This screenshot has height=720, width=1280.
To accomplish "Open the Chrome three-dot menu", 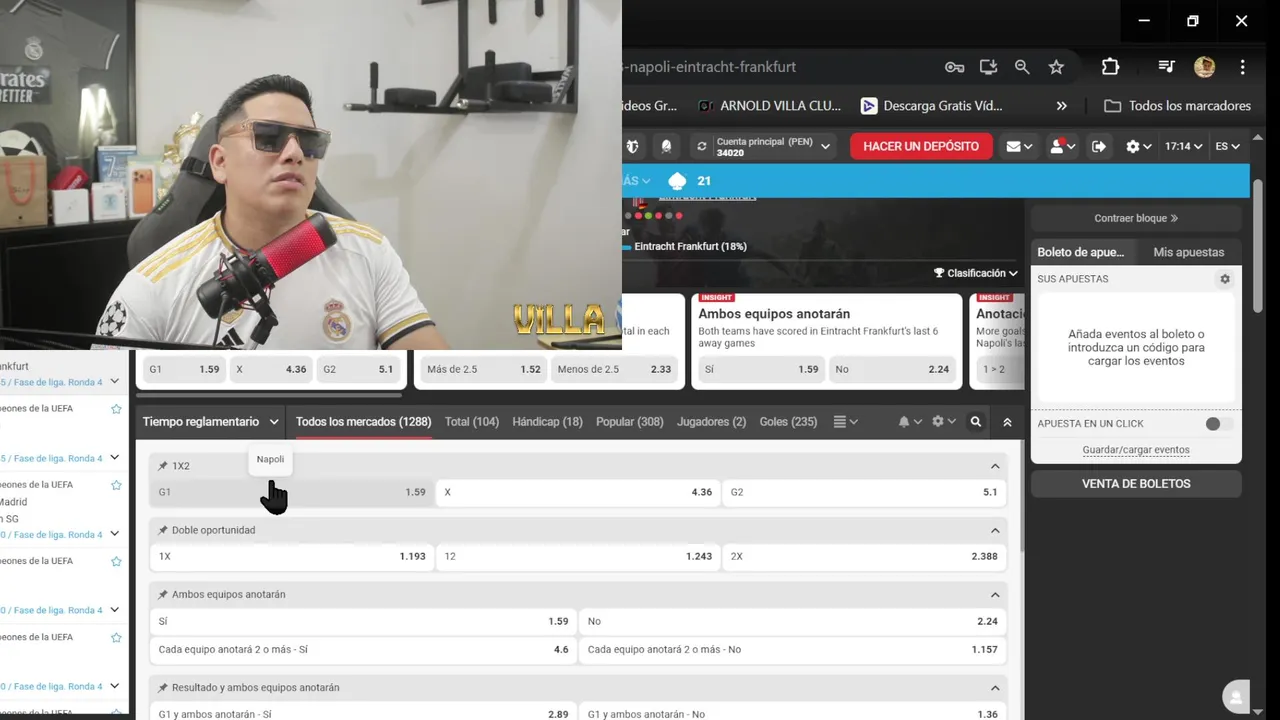I will coord(1242,67).
